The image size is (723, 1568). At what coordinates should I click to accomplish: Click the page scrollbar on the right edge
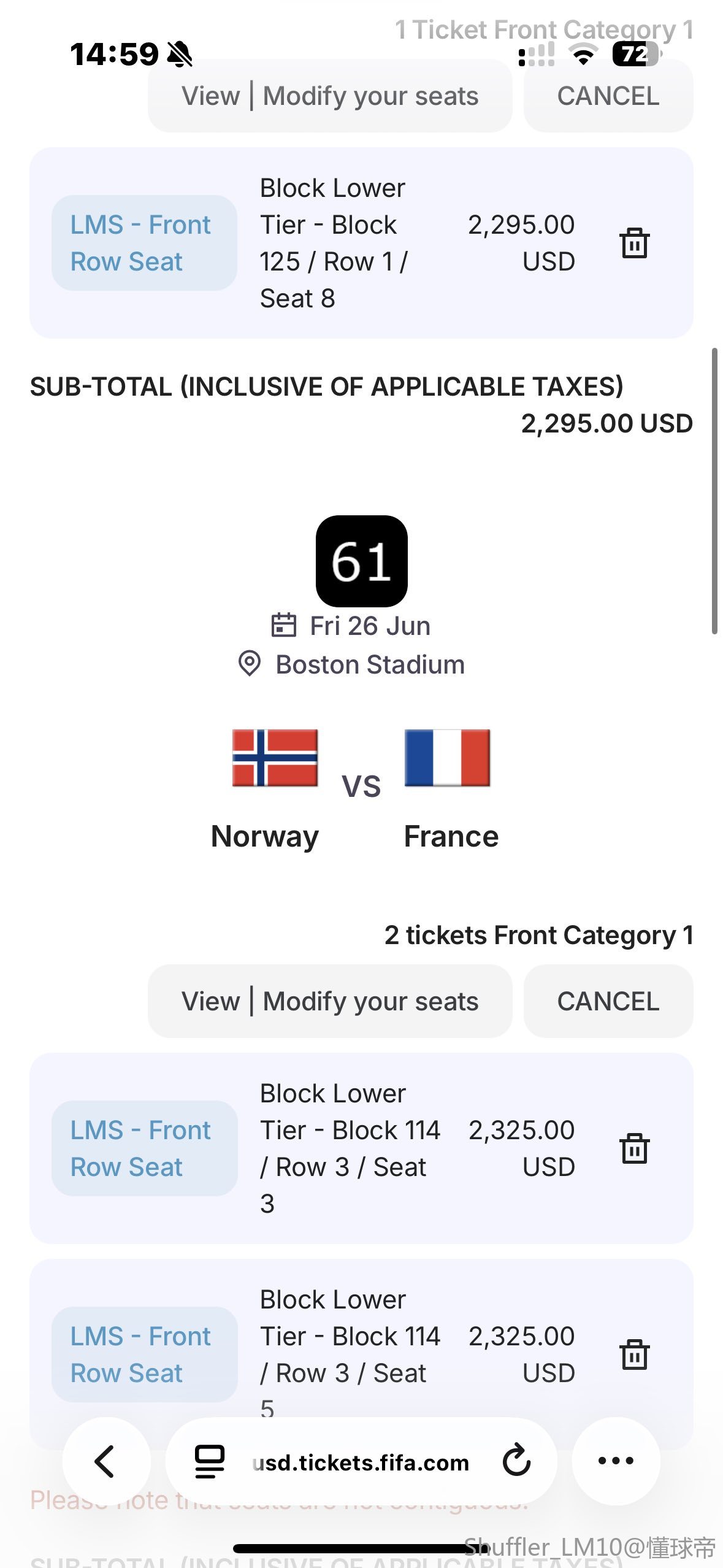714,491
